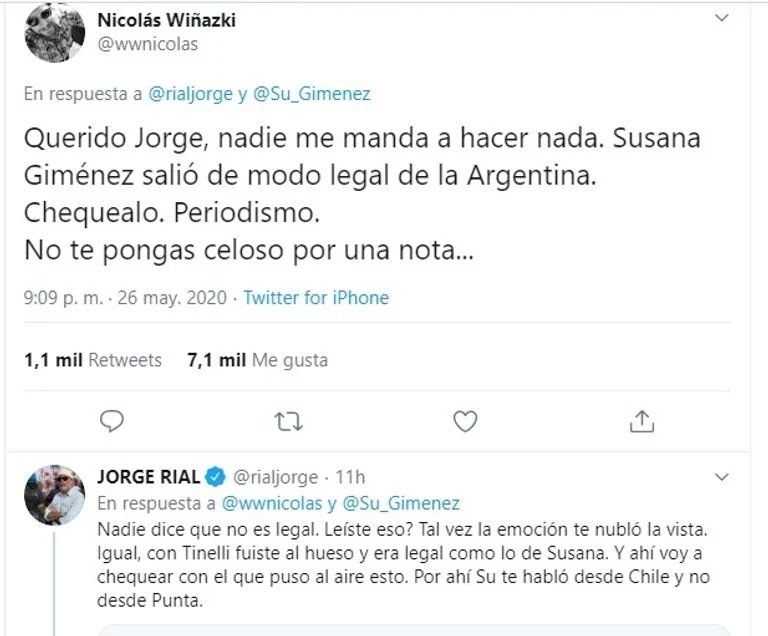
Task: Open Jorge Rial's avatar photo
Action: (54, 494)
